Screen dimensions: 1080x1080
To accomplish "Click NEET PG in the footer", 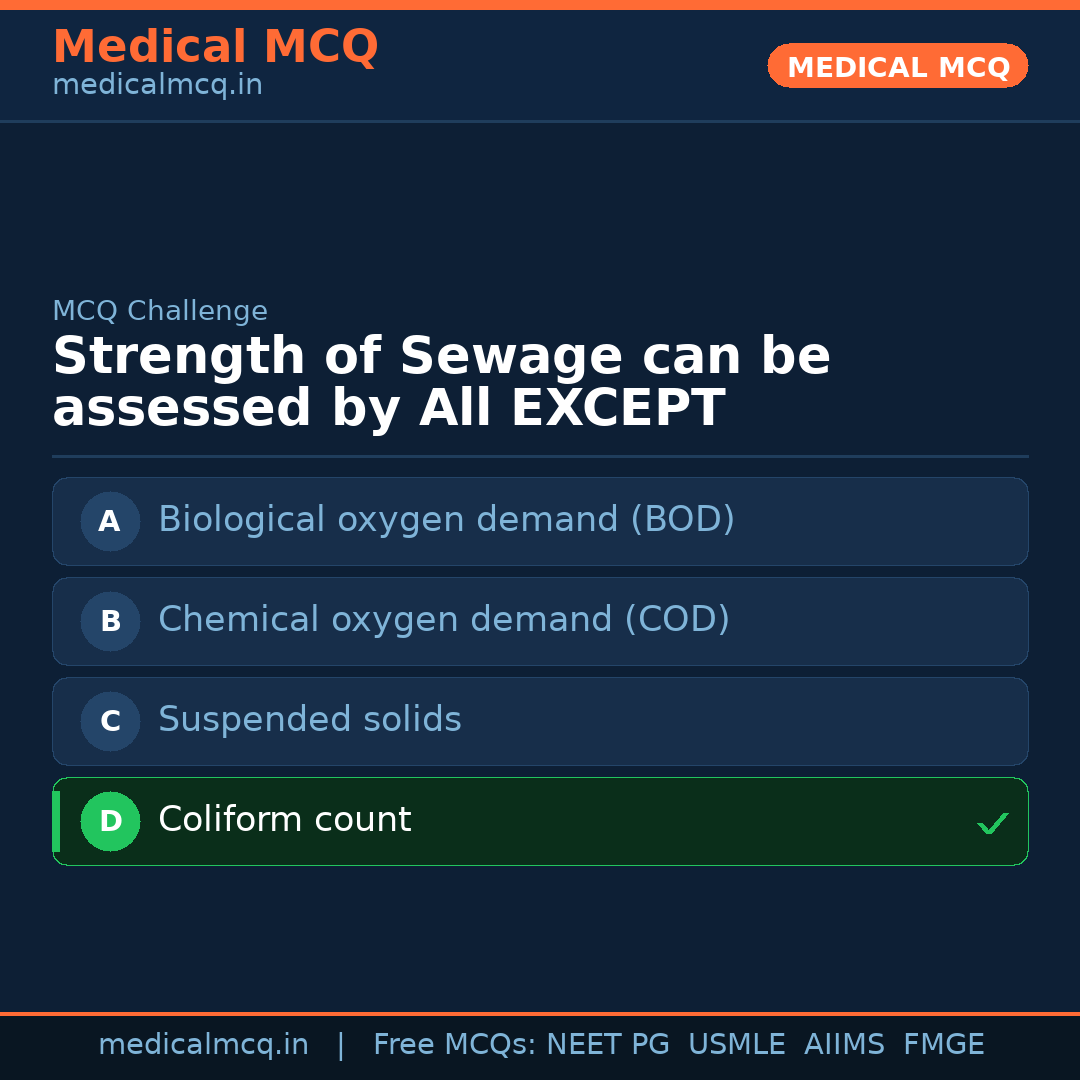I will click(608, 1045).
